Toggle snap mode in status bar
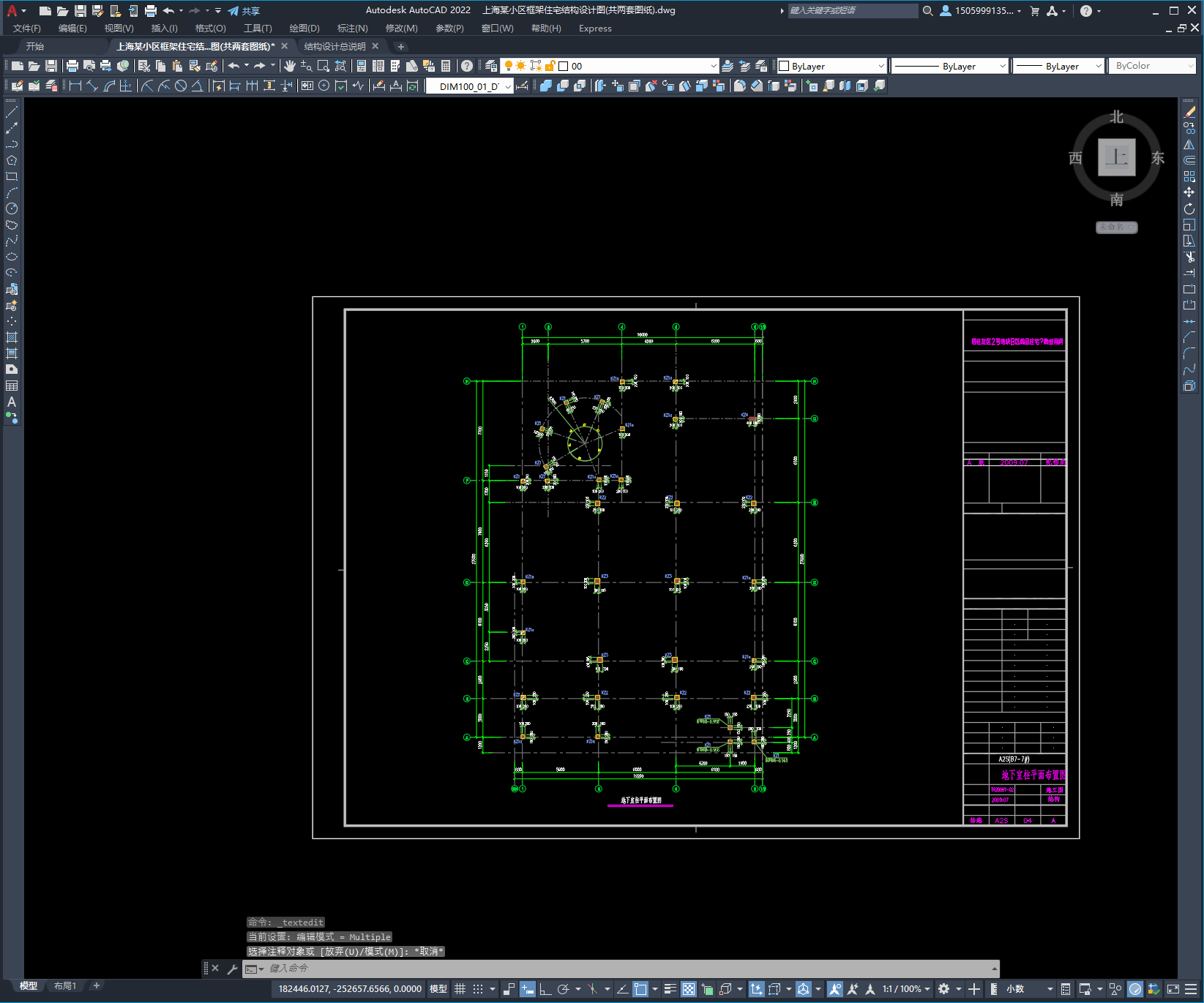The width and height of the screenshot is (1204, 1003). (x=478, y=989)
